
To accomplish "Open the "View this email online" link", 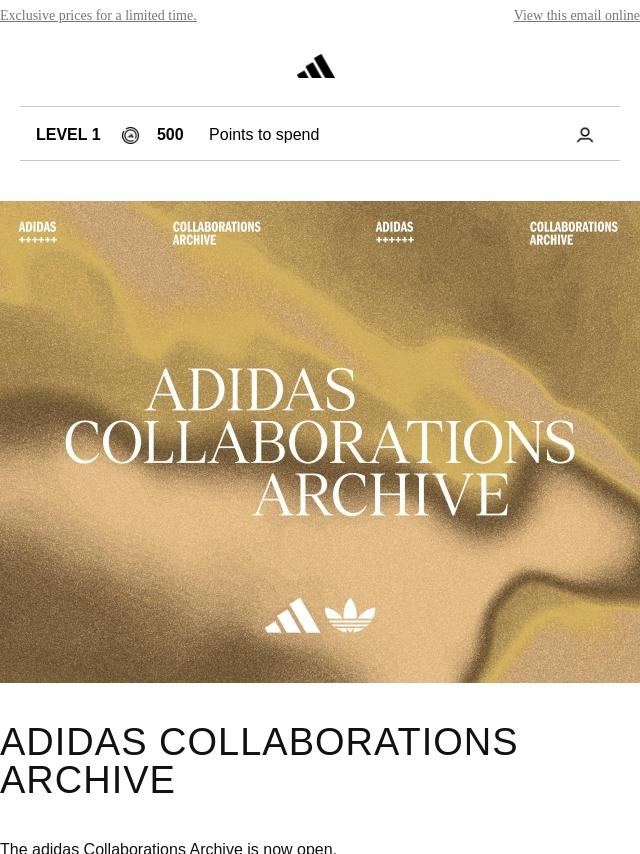I will [577, 15].
